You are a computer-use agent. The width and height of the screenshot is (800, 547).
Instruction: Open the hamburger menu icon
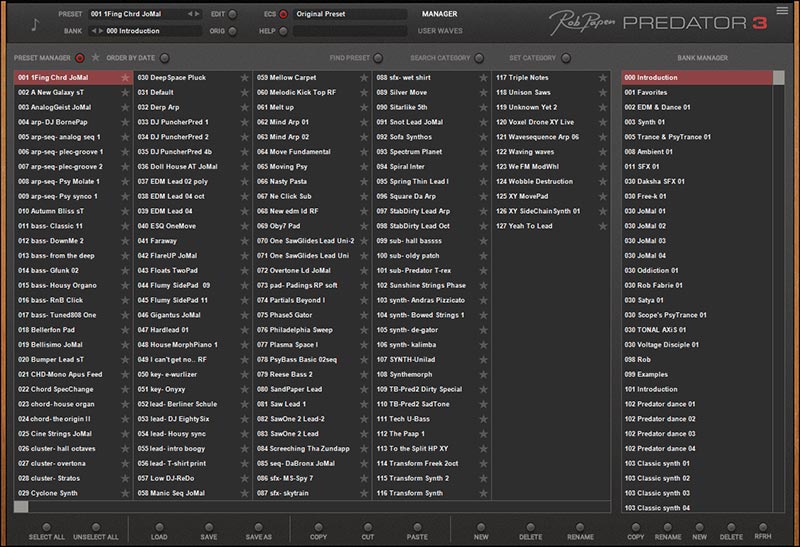click(782, 10)
